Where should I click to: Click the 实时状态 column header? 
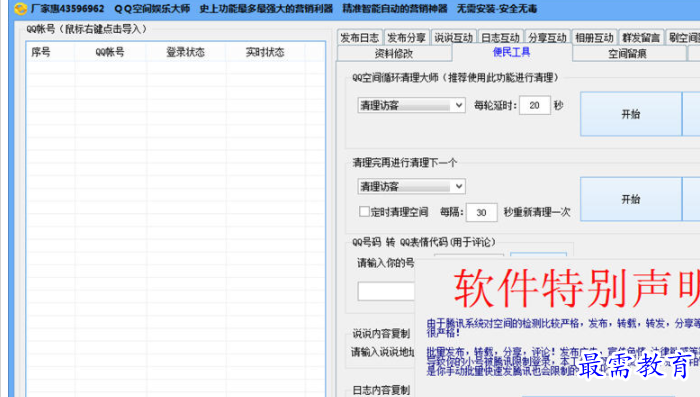(265, 52)
